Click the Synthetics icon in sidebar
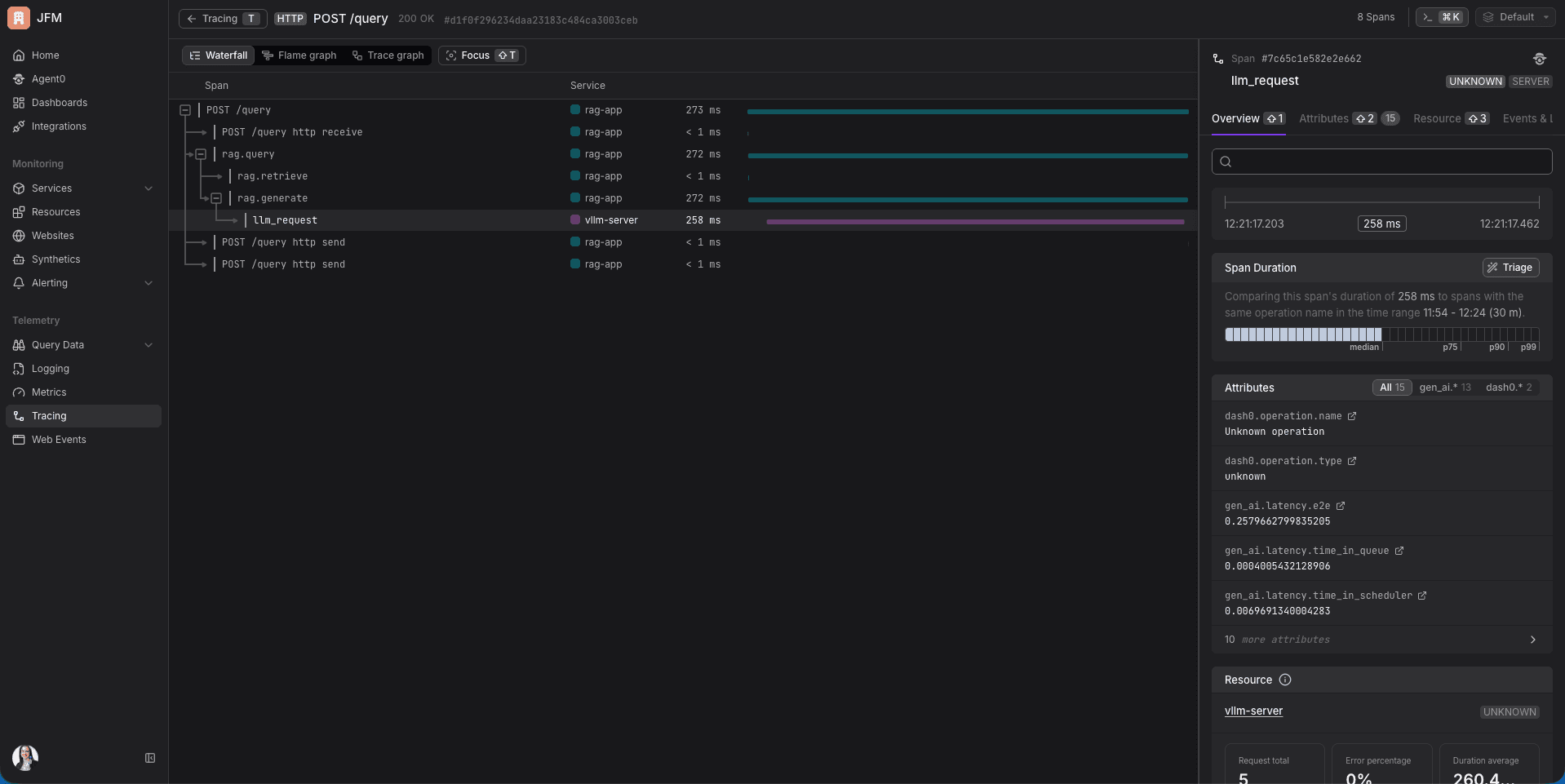This screenshot has height=784, width=1565. coord(19,259)
